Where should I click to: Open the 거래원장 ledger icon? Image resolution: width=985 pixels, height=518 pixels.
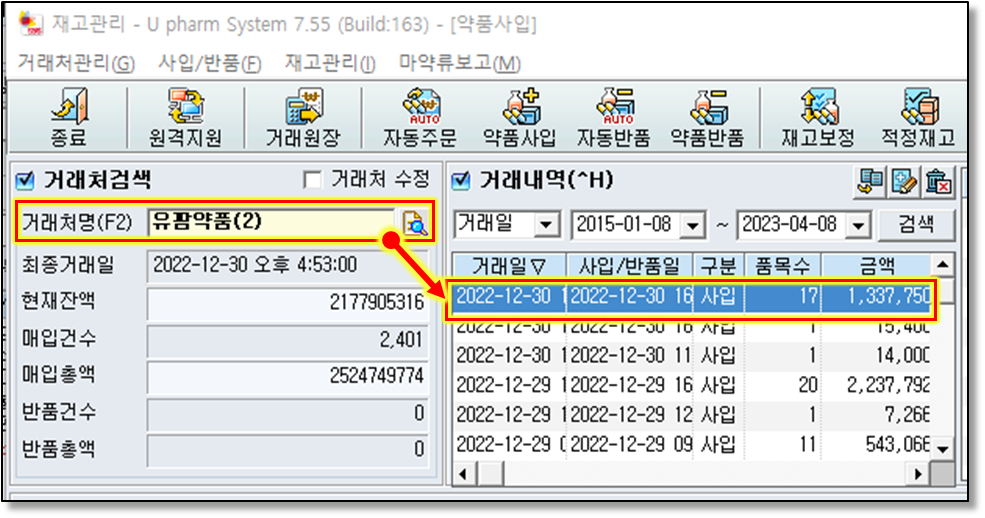click(x=301, y=117)
